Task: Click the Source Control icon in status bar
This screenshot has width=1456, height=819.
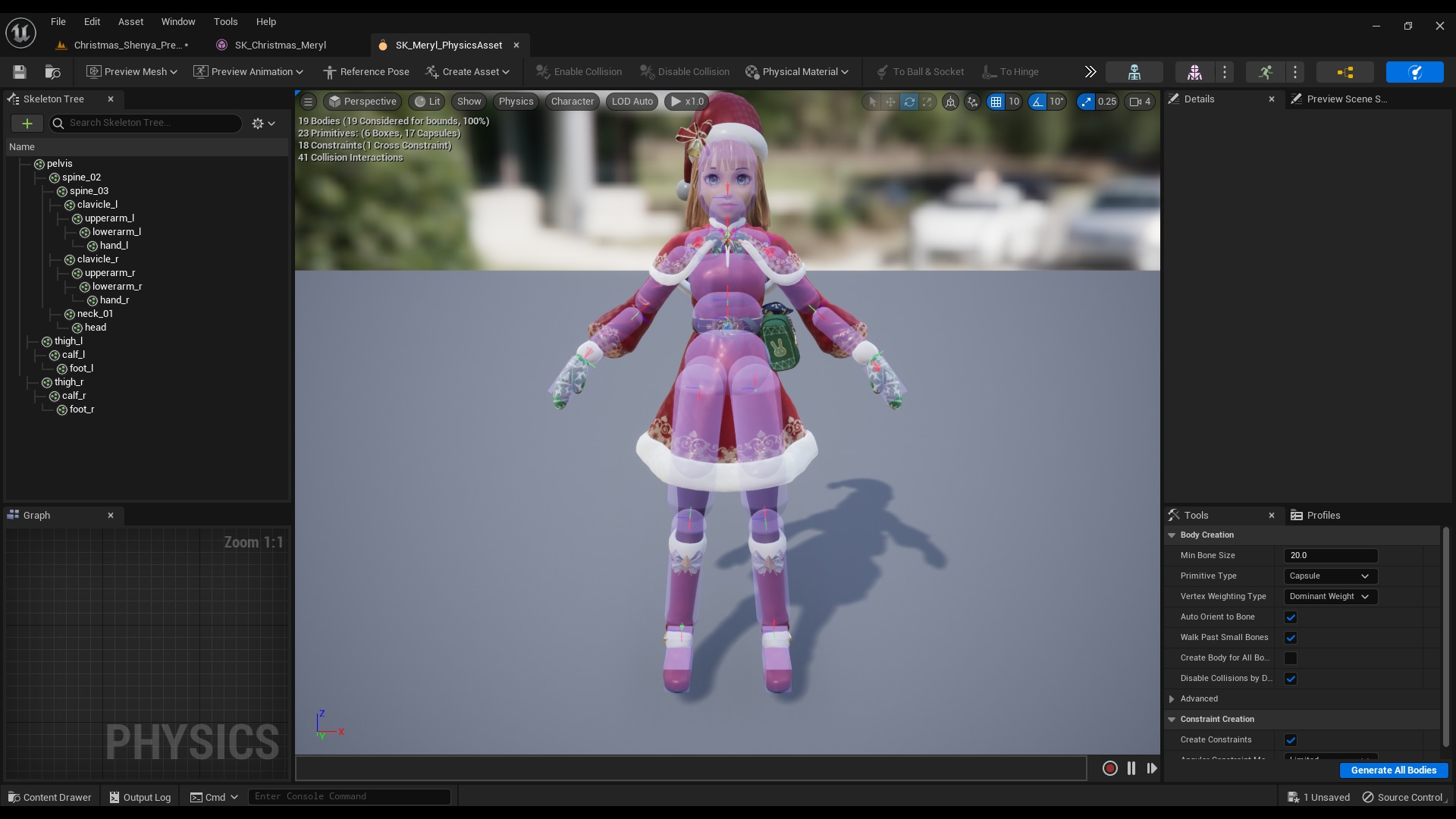Action: tap(1370, 797)
